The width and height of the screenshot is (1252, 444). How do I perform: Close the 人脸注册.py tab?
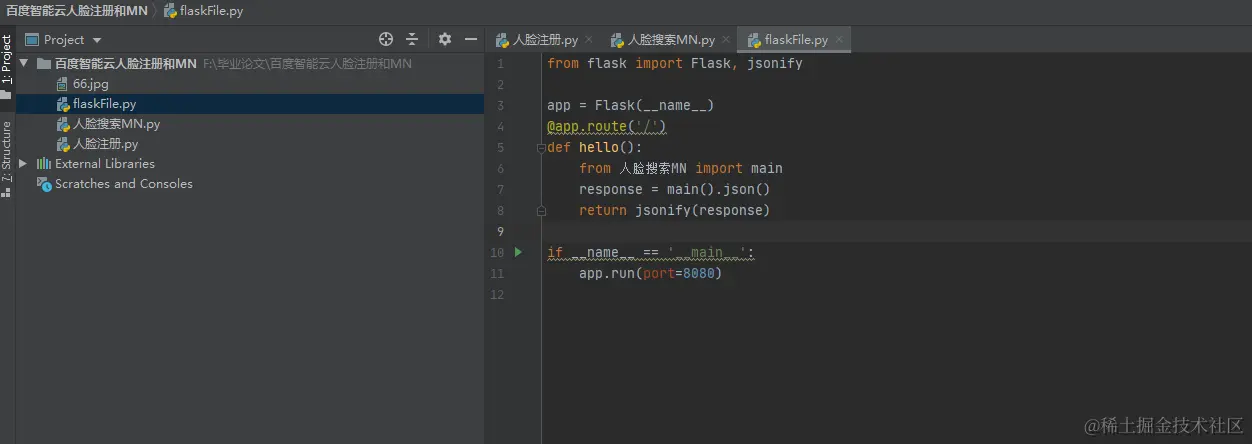click(591, 41)
